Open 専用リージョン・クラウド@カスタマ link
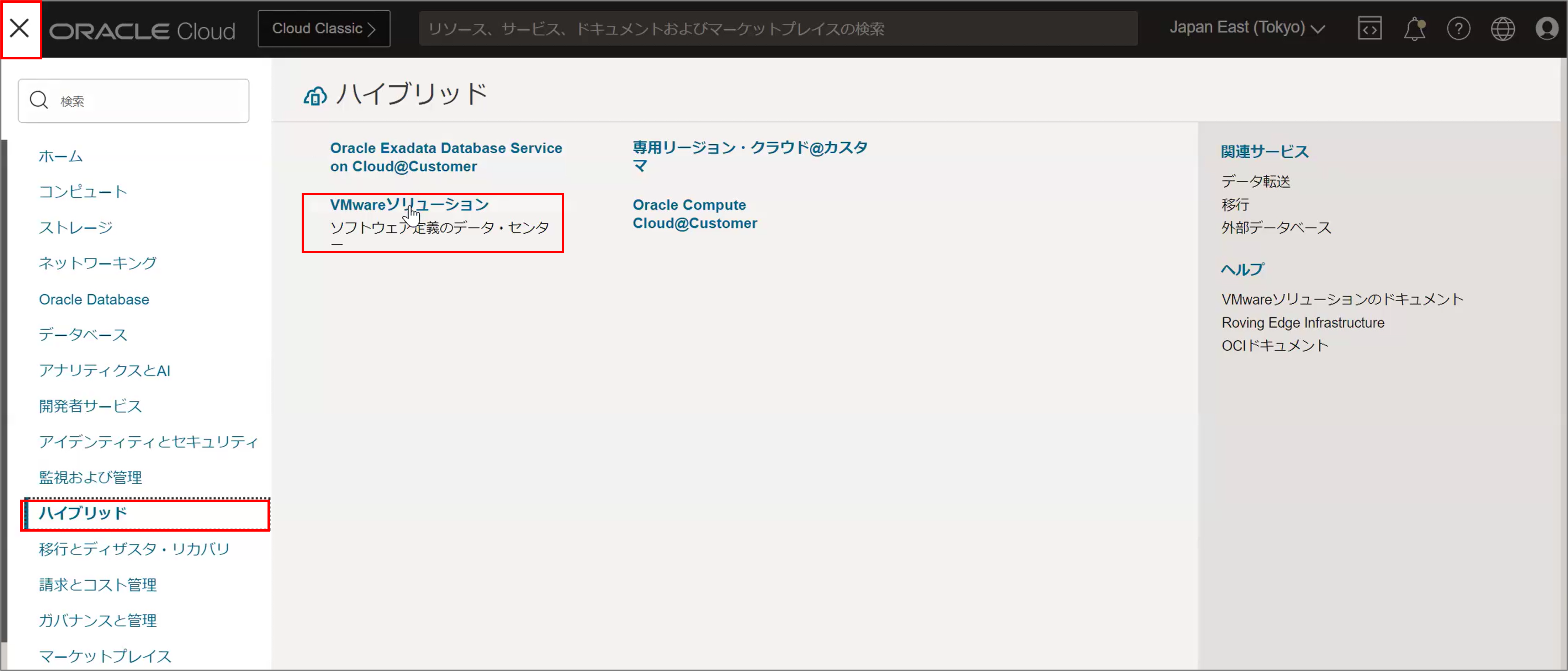Image resolution: width=1568 pixels, height=671 pixels. click(x=749, y=156)
